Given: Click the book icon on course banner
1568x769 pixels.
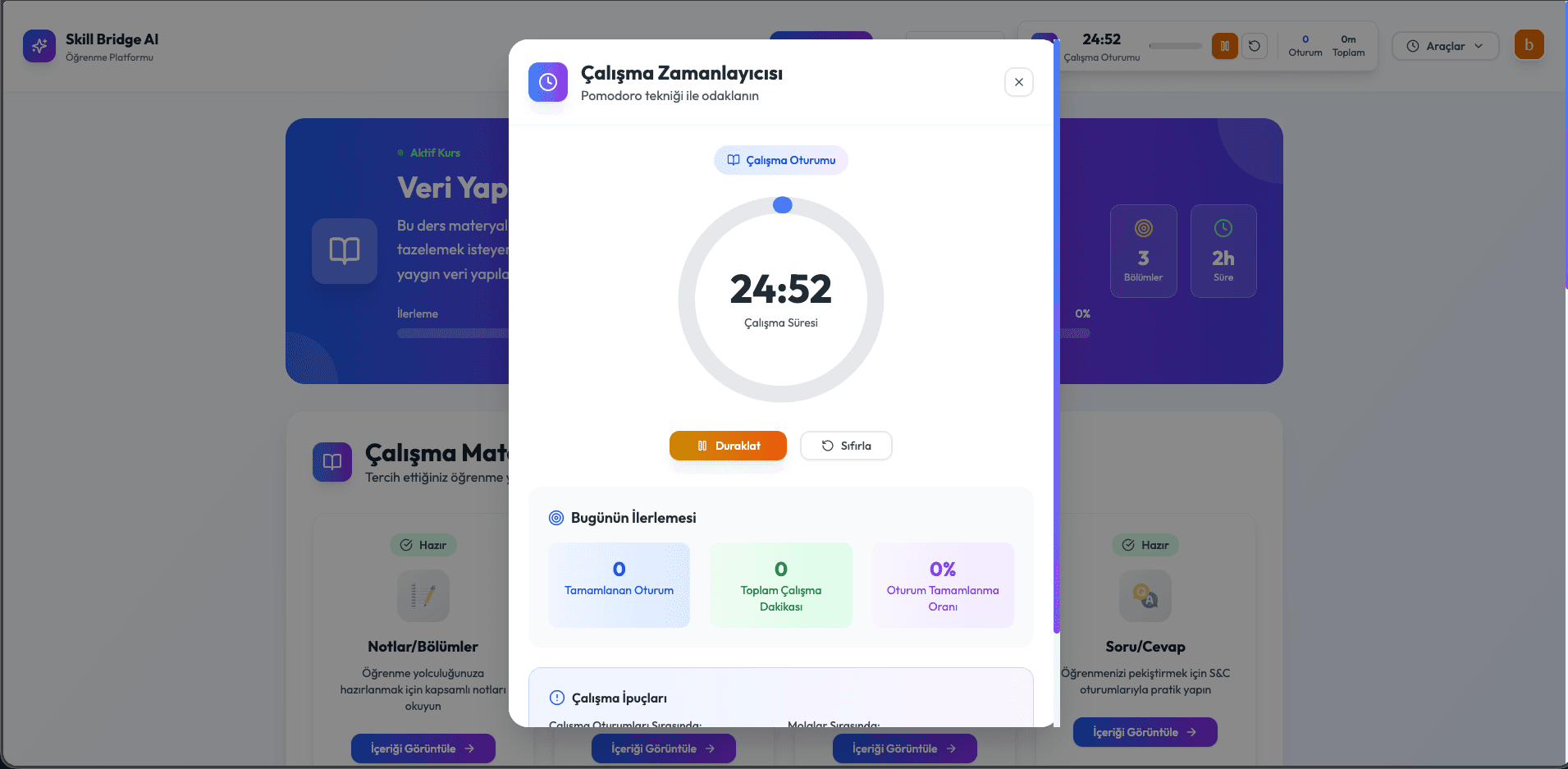Looking at the screenshot, I should 345,250.
